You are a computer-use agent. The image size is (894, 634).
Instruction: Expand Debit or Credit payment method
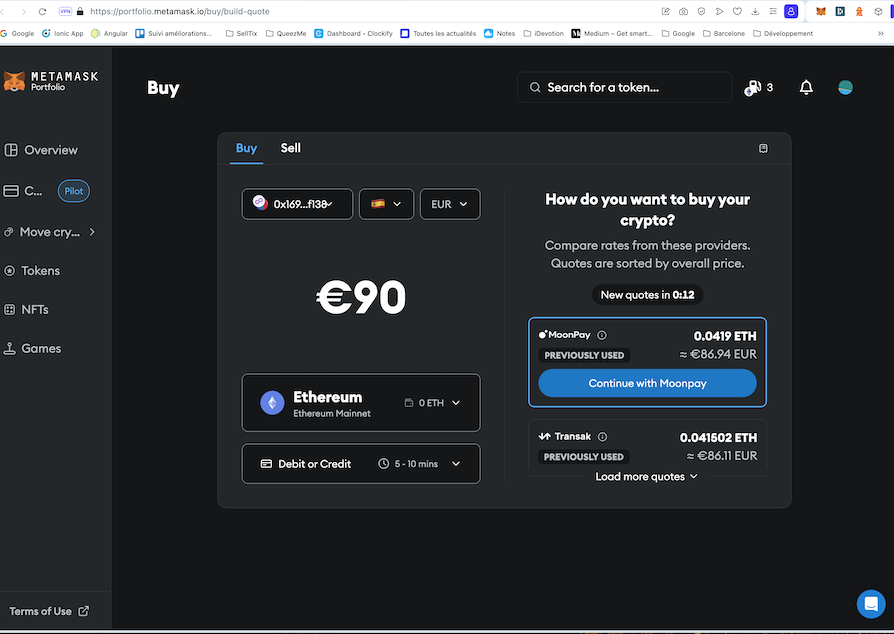coord(360,464)
